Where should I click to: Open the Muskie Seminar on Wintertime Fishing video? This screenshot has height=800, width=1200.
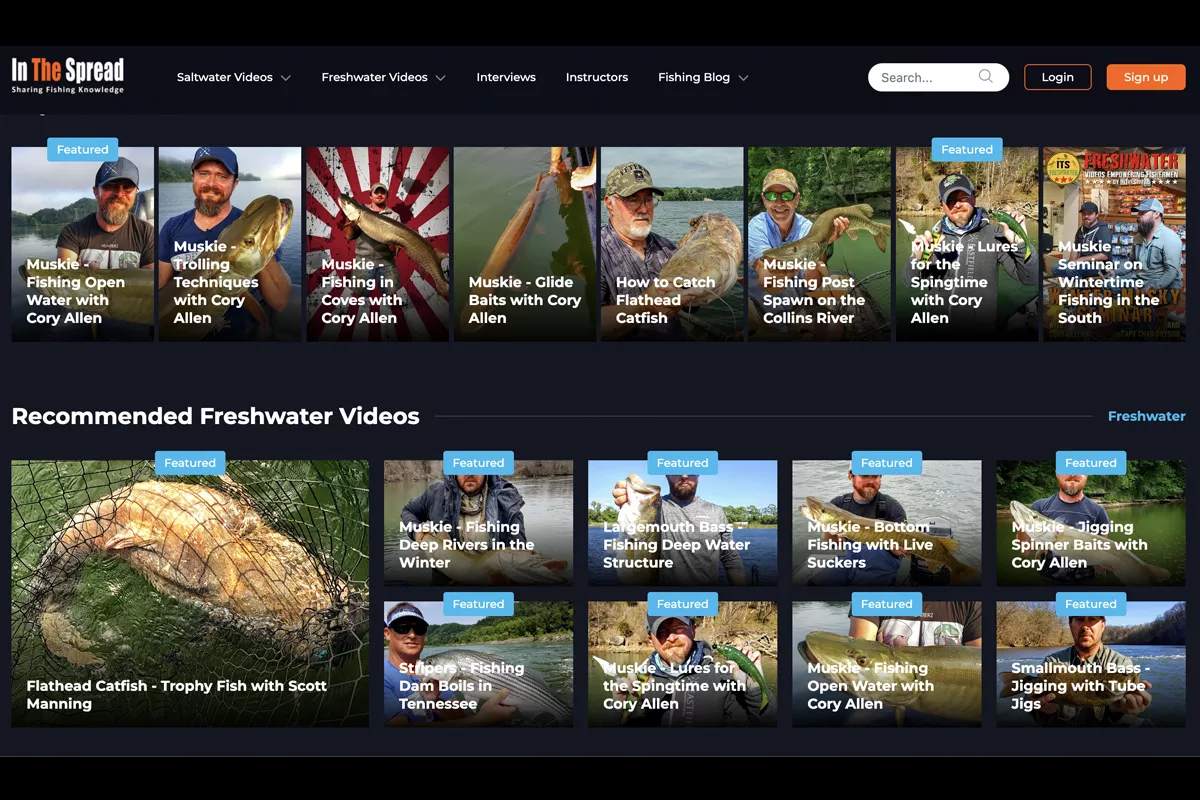1114,244
